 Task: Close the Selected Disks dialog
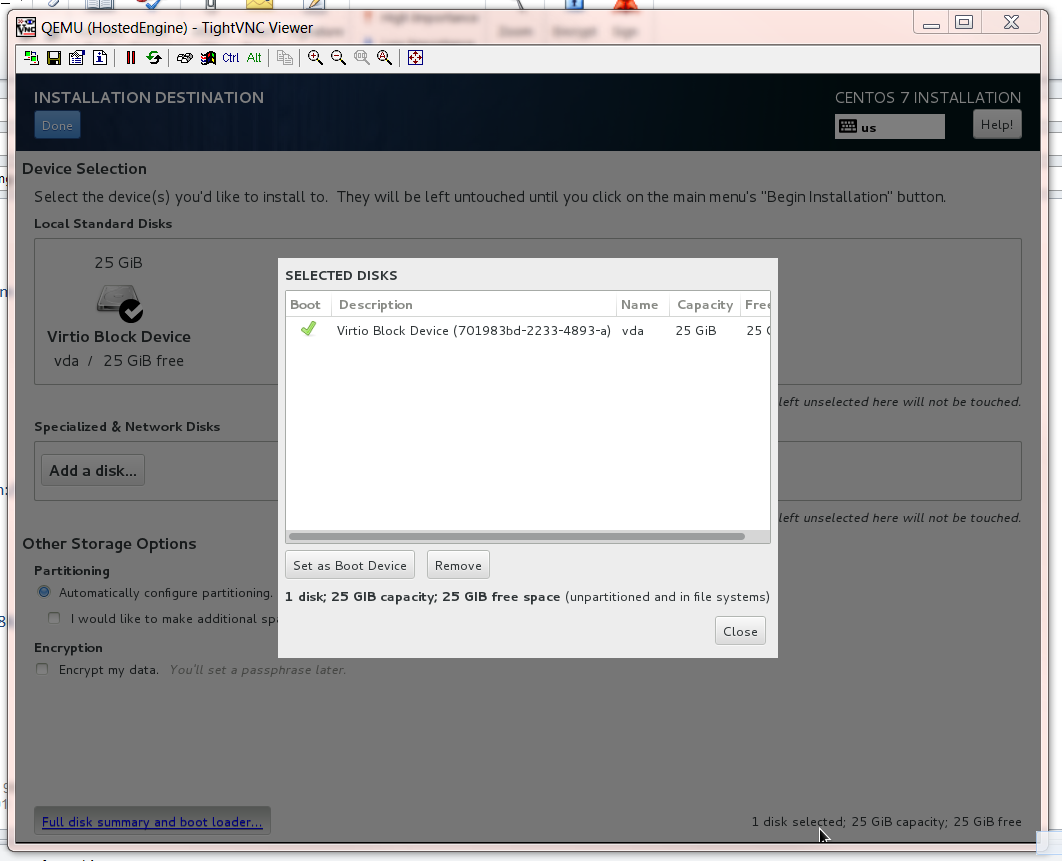coord(740,631)
